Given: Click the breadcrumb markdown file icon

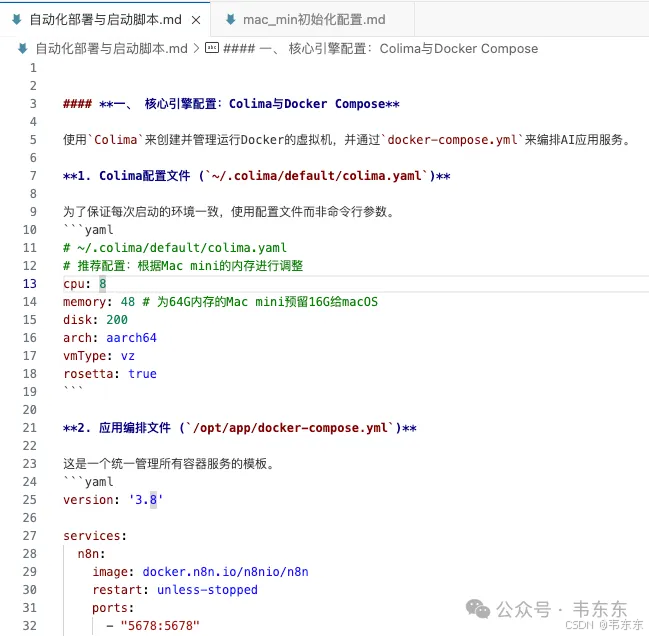Looking at the screenshot, I should [x=23, y=48].
